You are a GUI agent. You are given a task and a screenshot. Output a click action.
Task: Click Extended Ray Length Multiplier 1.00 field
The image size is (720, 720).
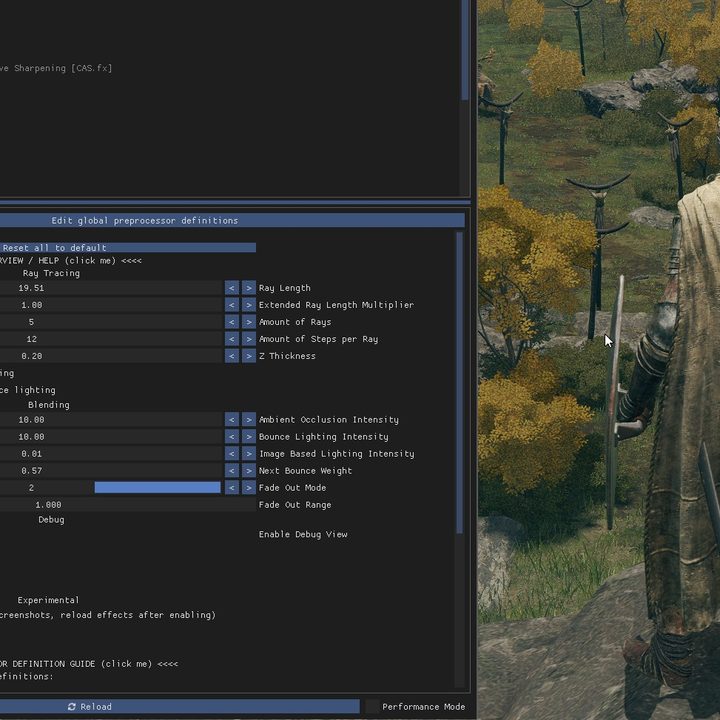coord(111,305)
